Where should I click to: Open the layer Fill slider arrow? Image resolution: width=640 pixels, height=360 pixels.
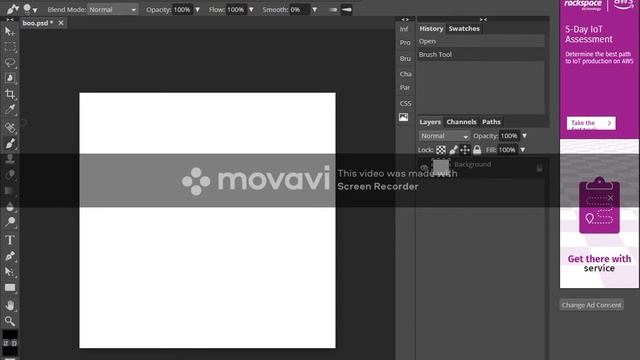(x=522, y=150)
